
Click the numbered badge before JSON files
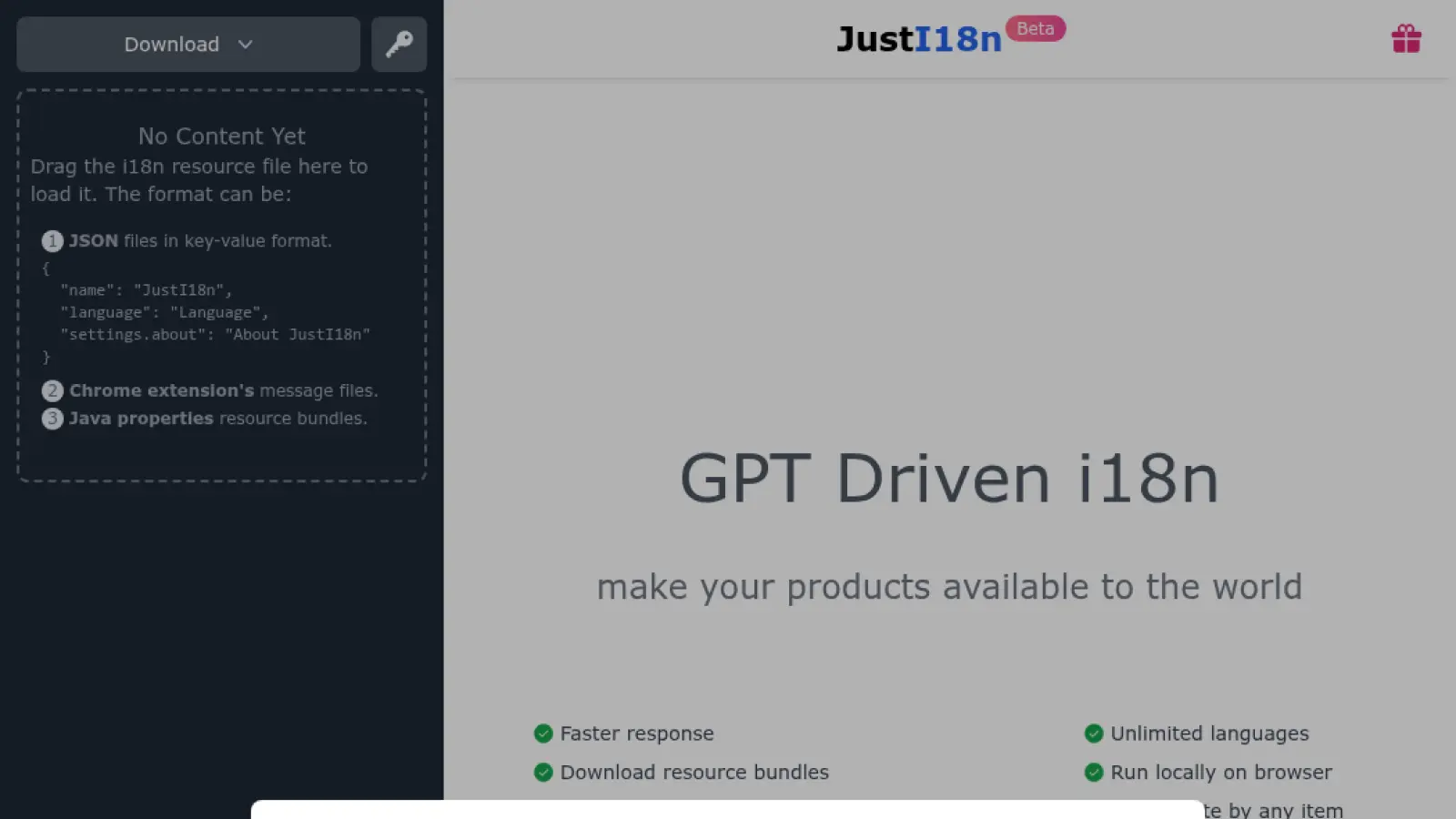tap(52, 241)
